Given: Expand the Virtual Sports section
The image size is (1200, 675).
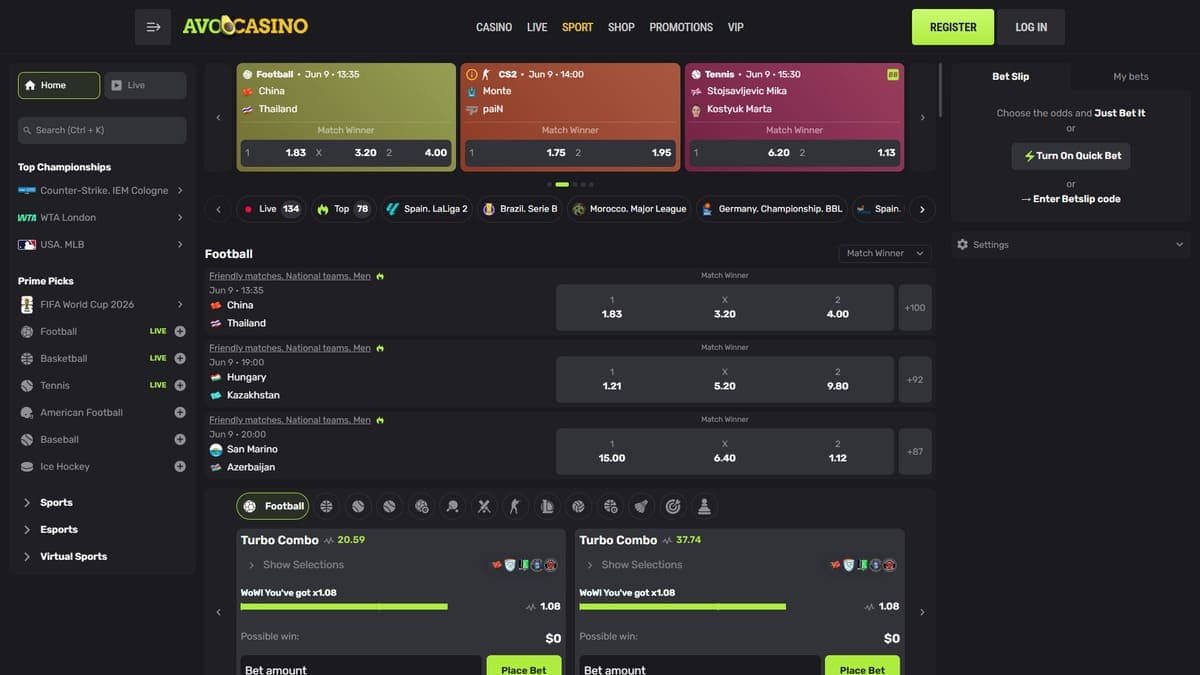Looking at the screenshot, I should (x=73, y=556).
